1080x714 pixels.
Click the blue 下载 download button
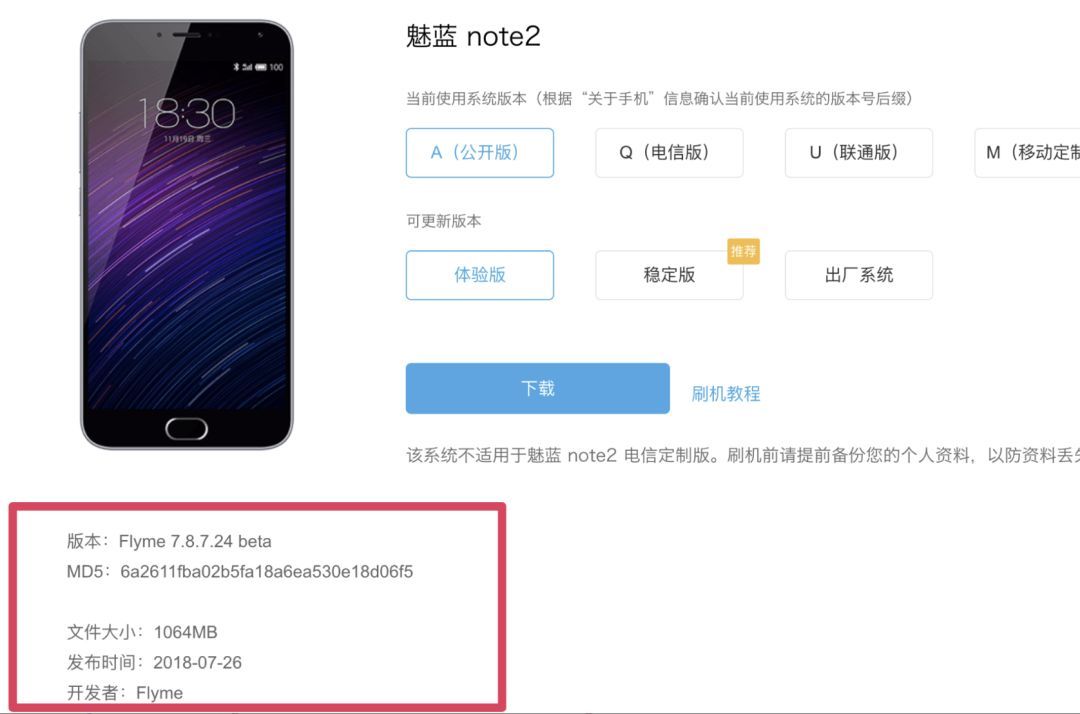[537, 388]
